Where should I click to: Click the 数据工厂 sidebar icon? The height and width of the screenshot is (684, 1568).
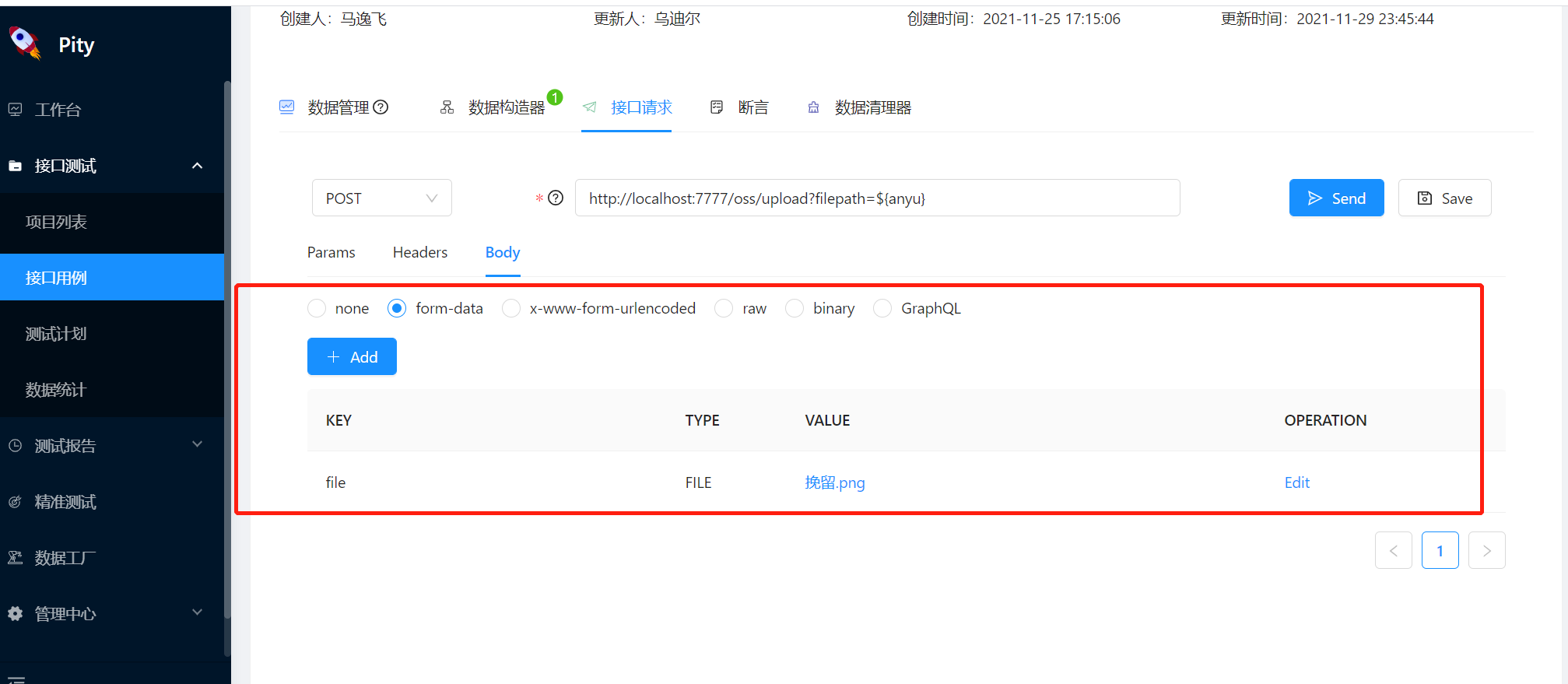[x=15, y=558]
